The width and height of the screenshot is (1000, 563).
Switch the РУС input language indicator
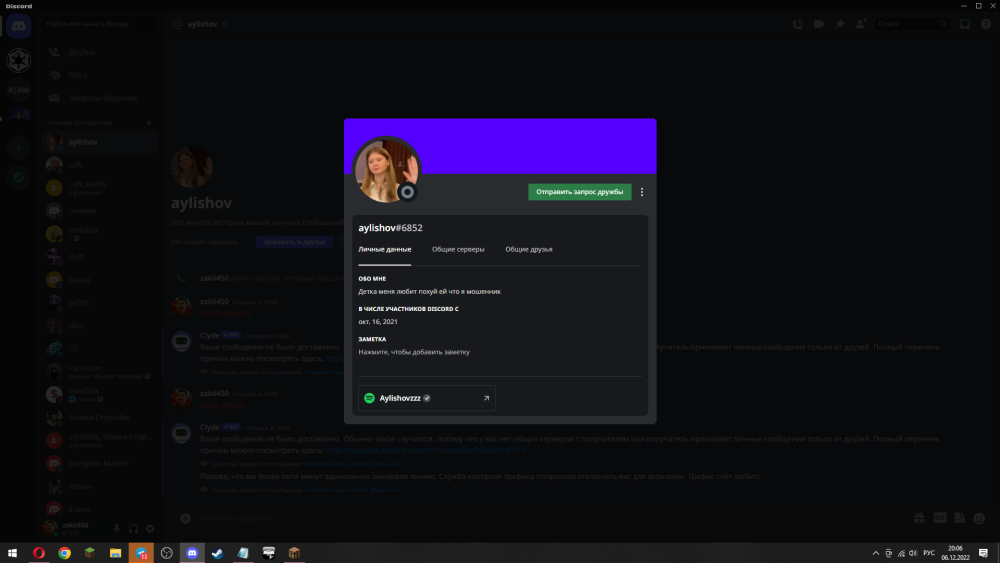[929, 553]
